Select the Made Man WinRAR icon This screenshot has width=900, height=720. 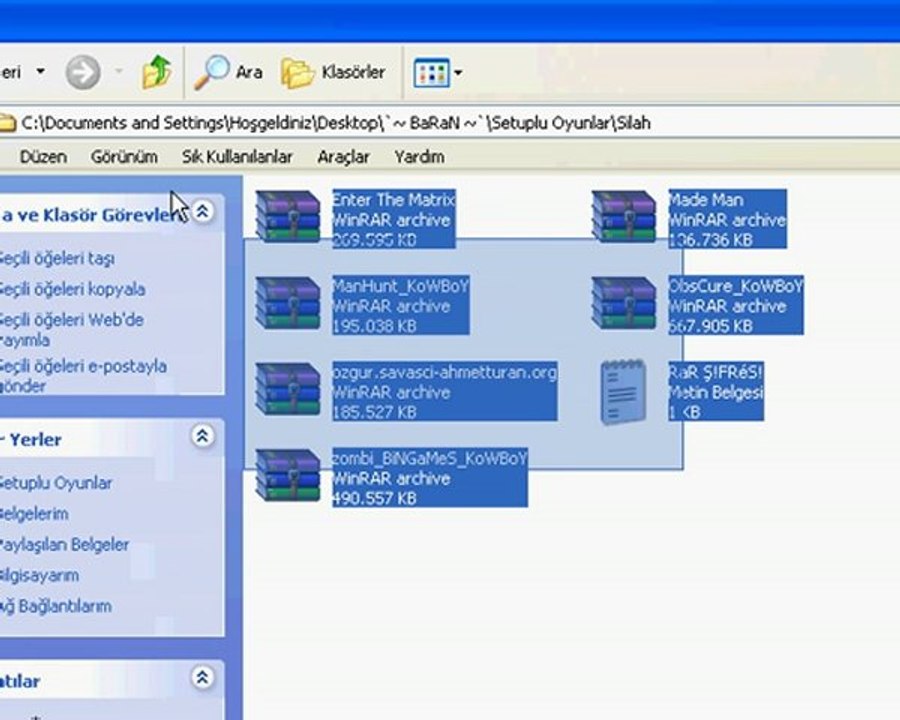click(624, 217)
